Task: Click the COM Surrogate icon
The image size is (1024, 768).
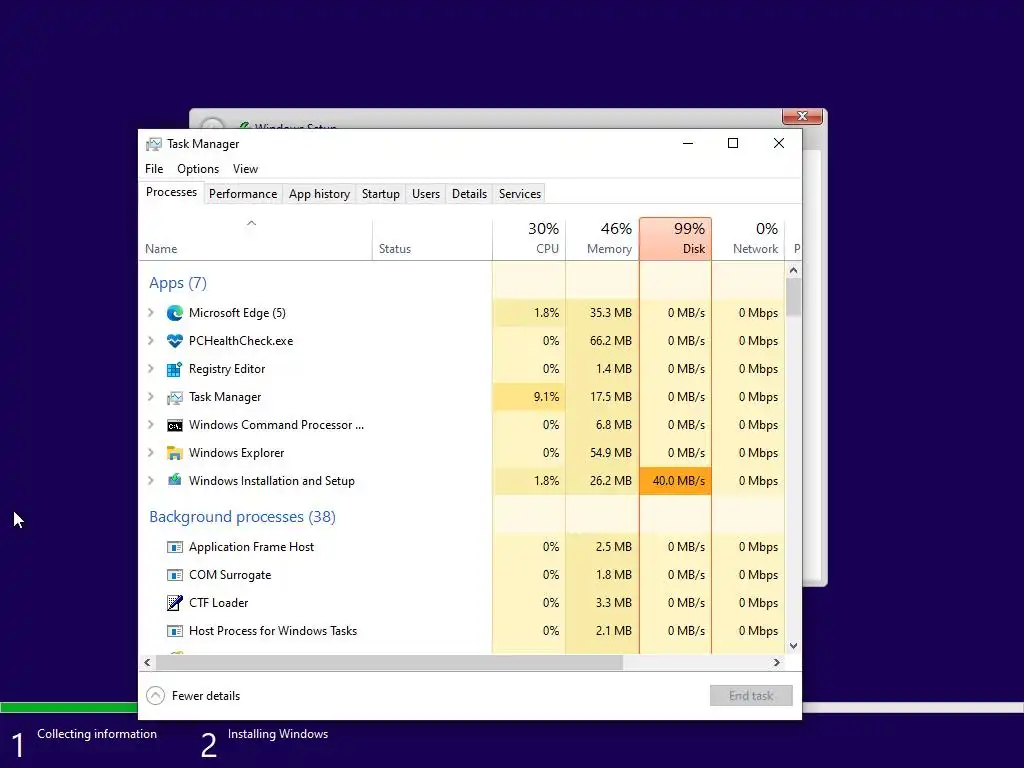Action: pos(174,575)
